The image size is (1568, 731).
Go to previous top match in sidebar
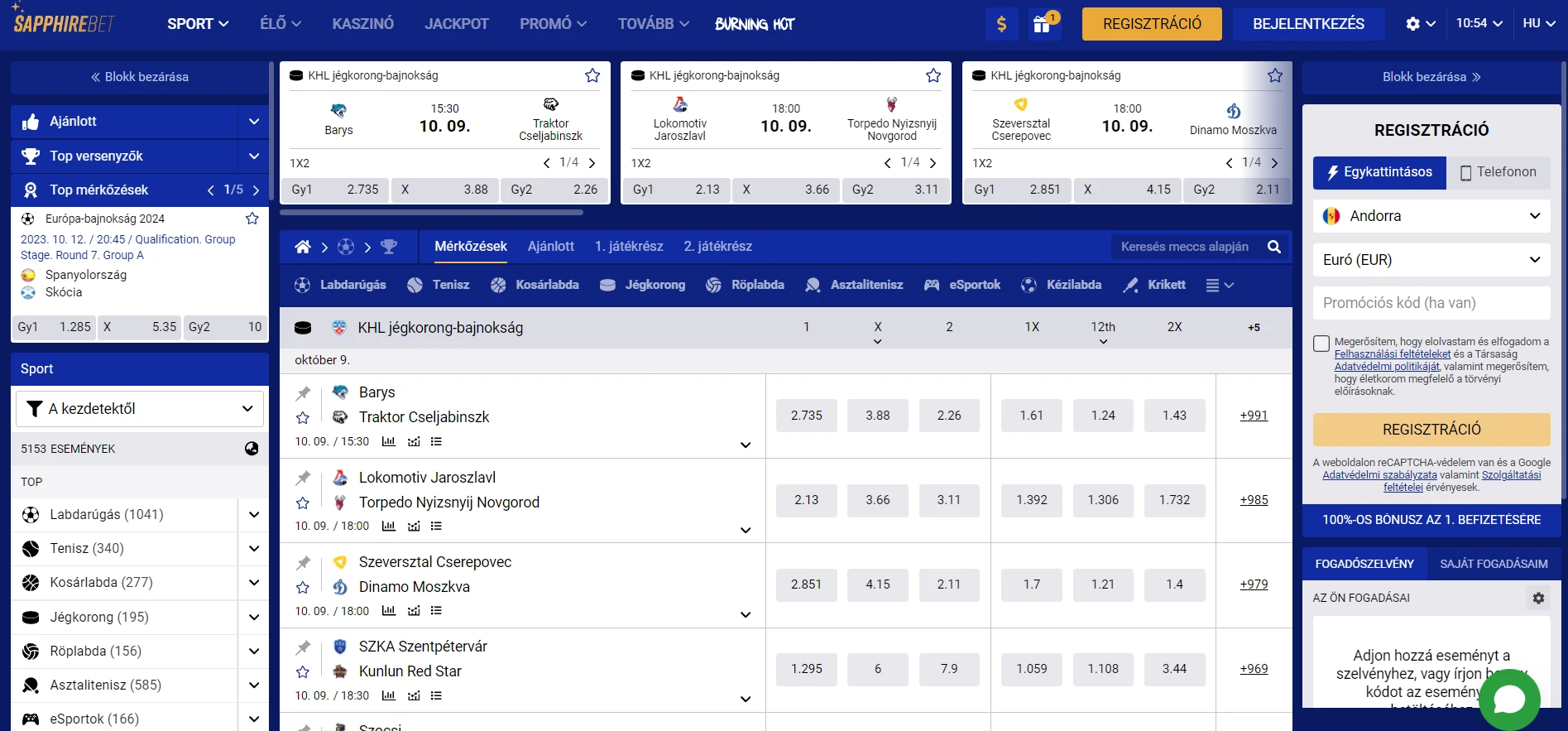coord(211,190)
